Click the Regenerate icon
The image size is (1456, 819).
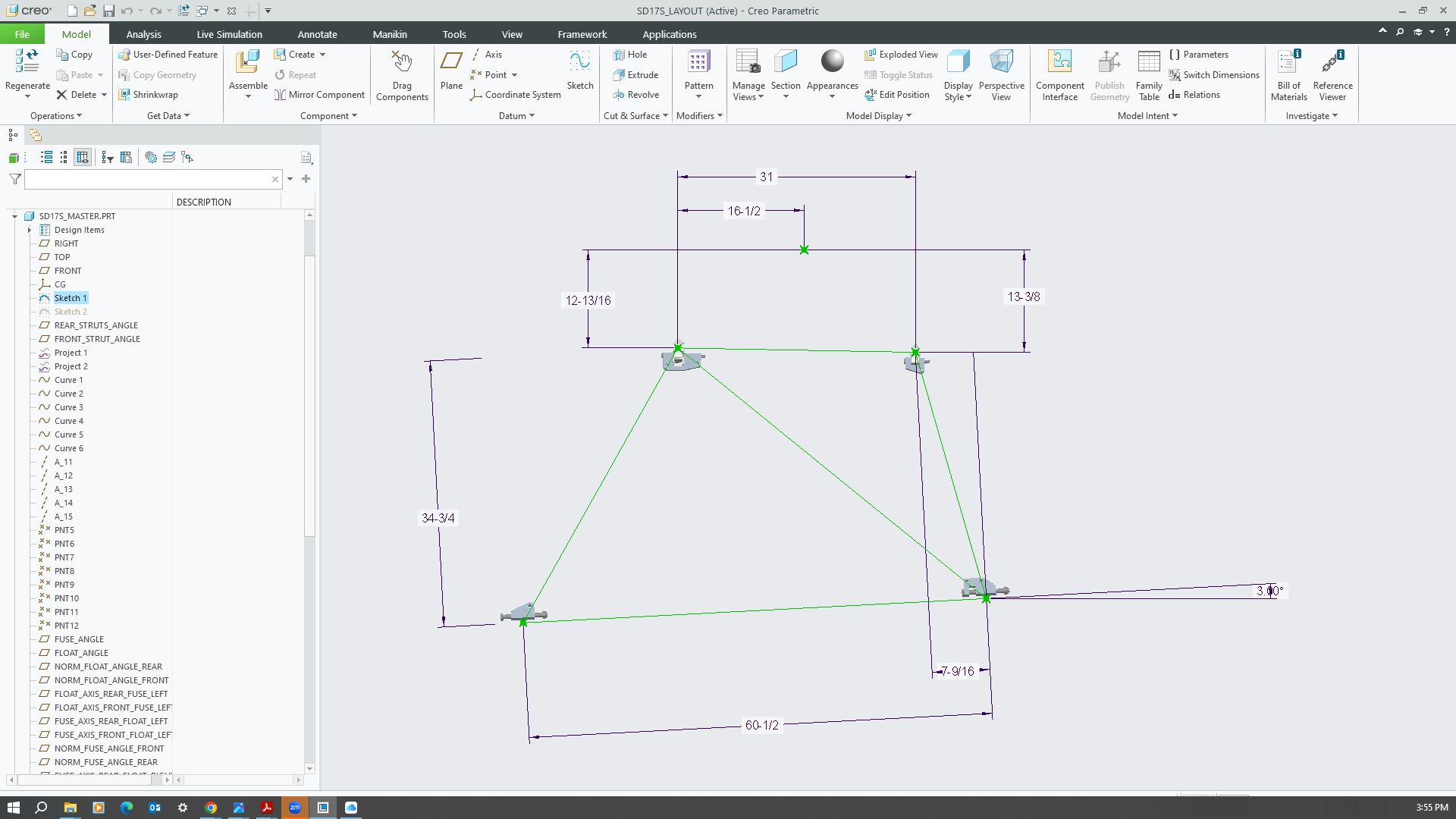27,61
